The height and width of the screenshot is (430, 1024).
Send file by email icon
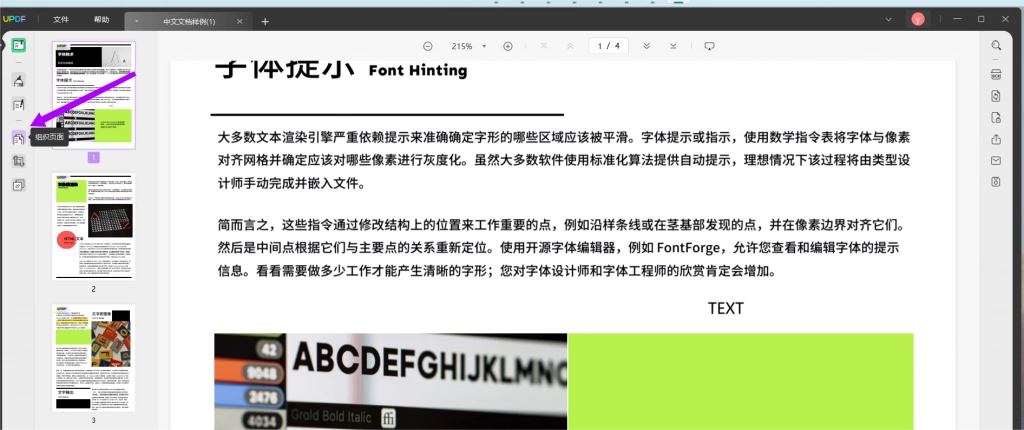click(996, 161)
